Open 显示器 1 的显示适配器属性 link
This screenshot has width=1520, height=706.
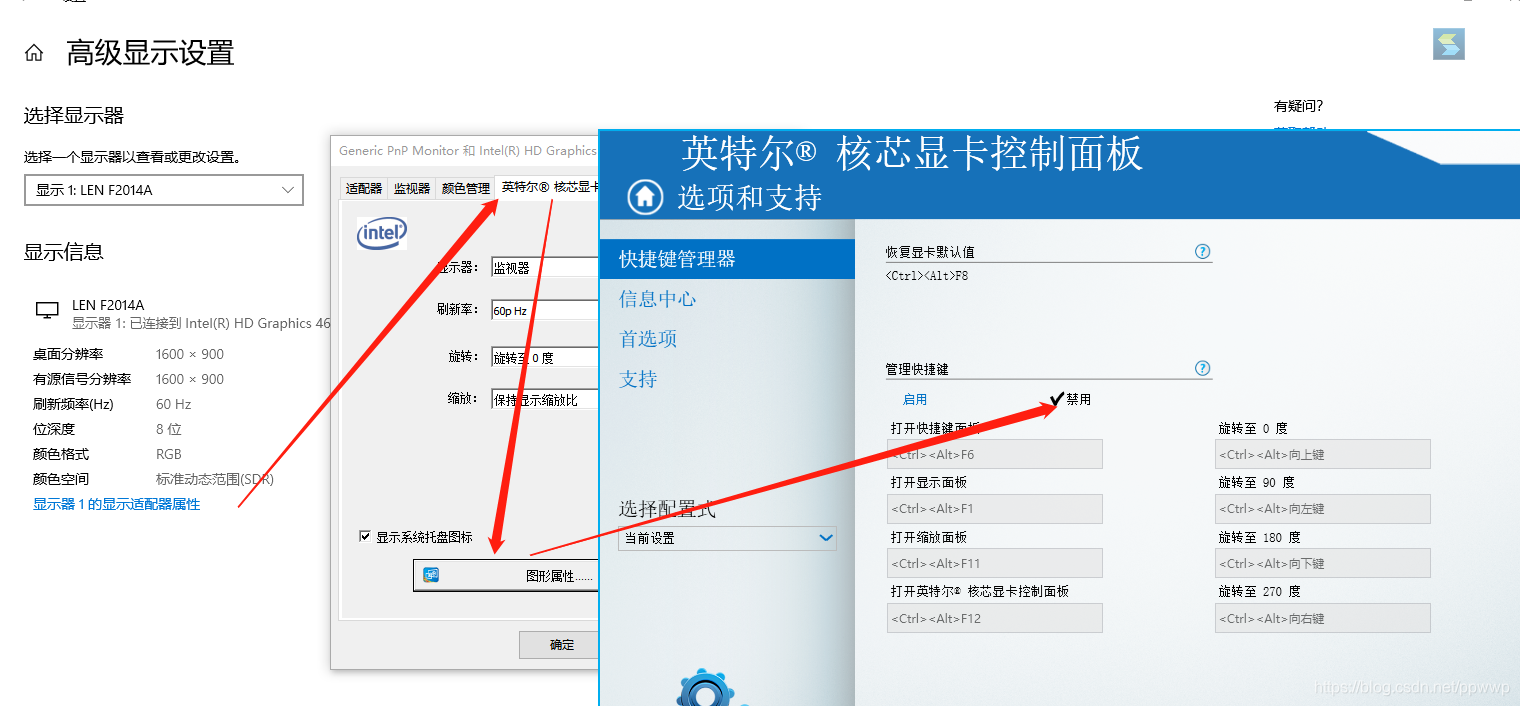pos(117,504)
